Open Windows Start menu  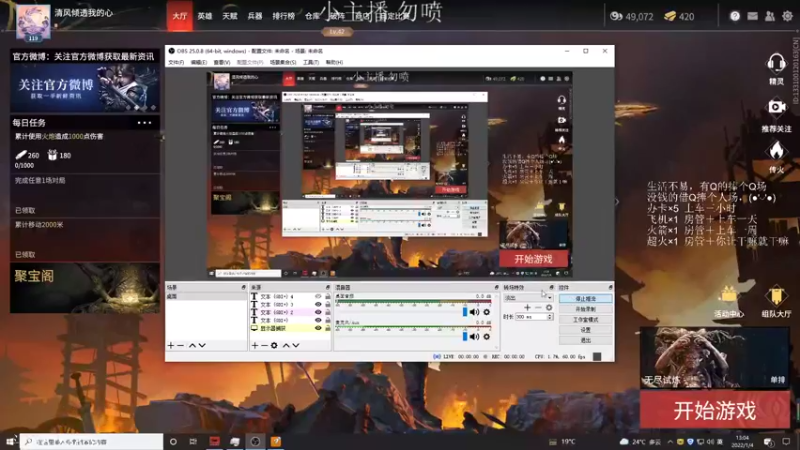tap(10, 442)
